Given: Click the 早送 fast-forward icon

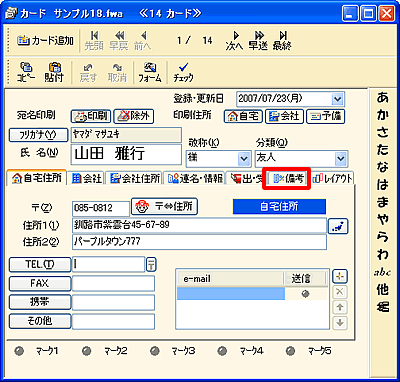Looking at the screenshot, I should click(x=258, y=41).
